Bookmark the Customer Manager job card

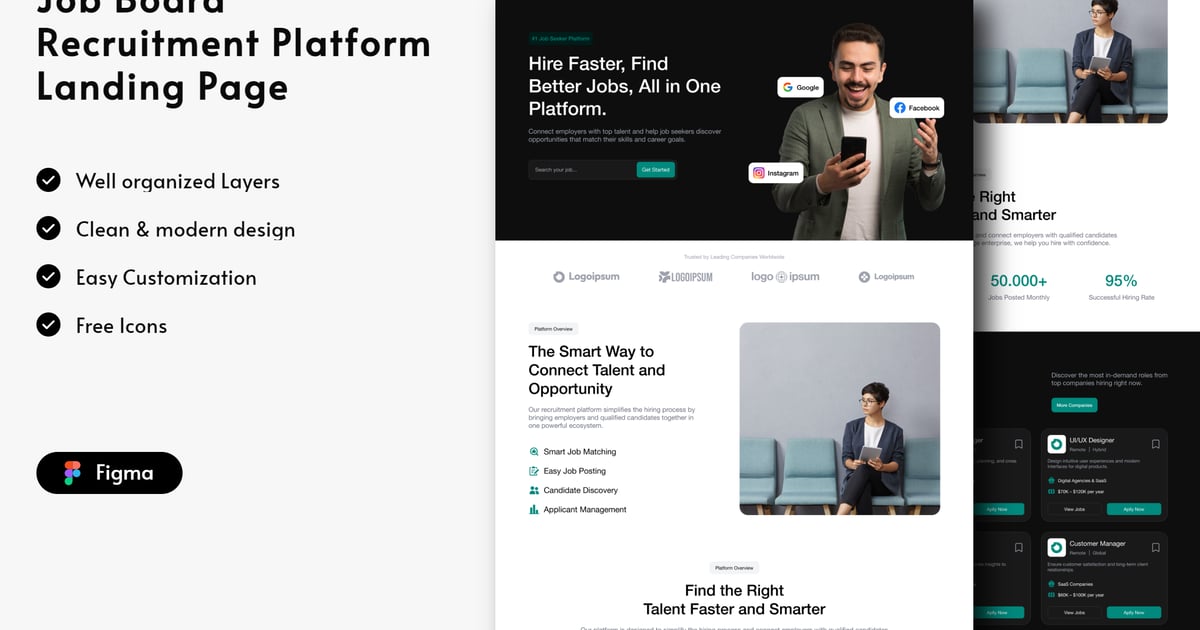point(1155,548)
